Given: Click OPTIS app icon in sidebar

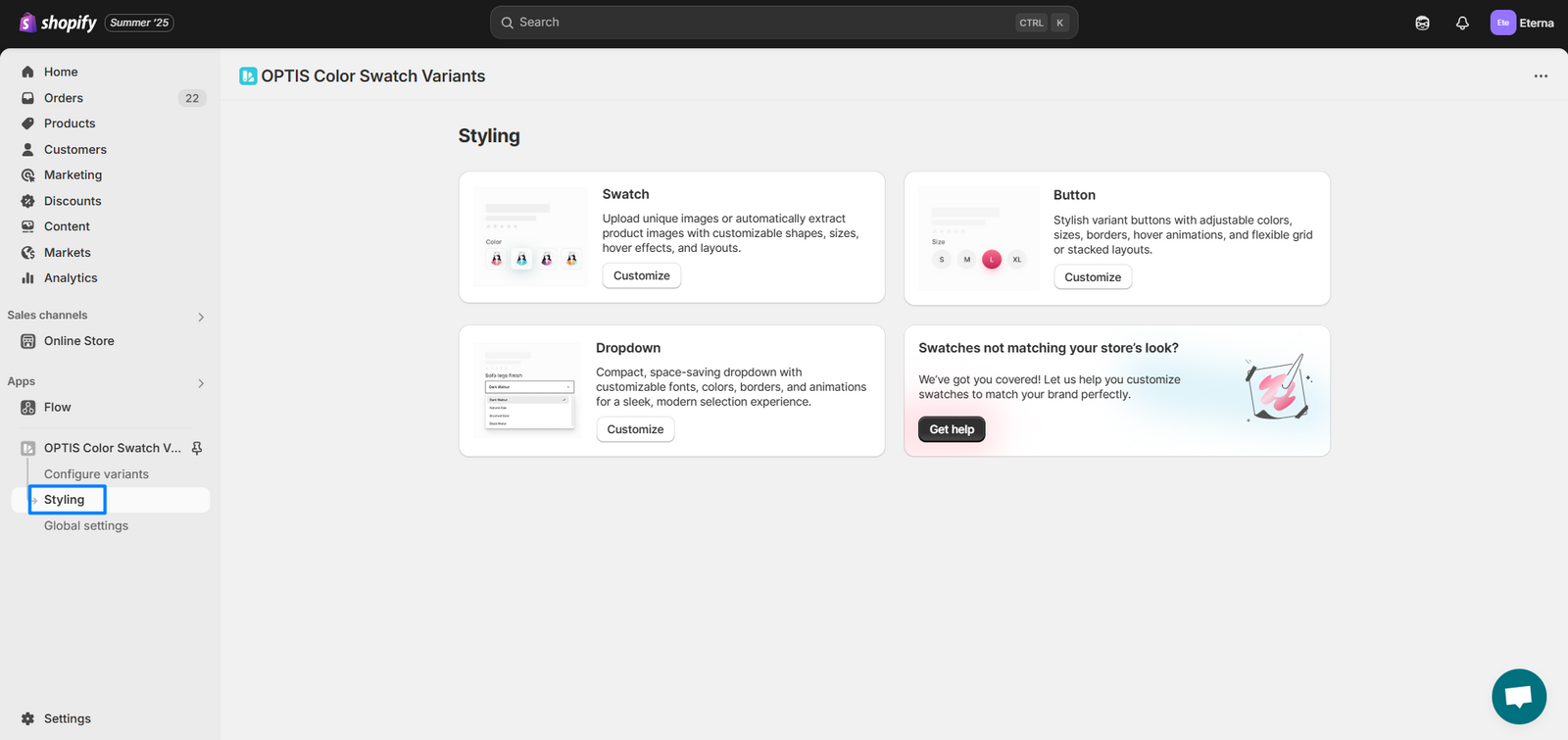Looking at the screenshot, I should [x=27, y=448].
